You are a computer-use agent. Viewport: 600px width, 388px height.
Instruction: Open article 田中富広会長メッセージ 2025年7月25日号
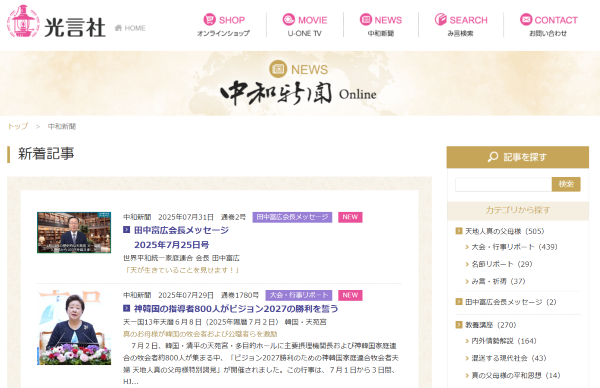[x=181, y=237]
